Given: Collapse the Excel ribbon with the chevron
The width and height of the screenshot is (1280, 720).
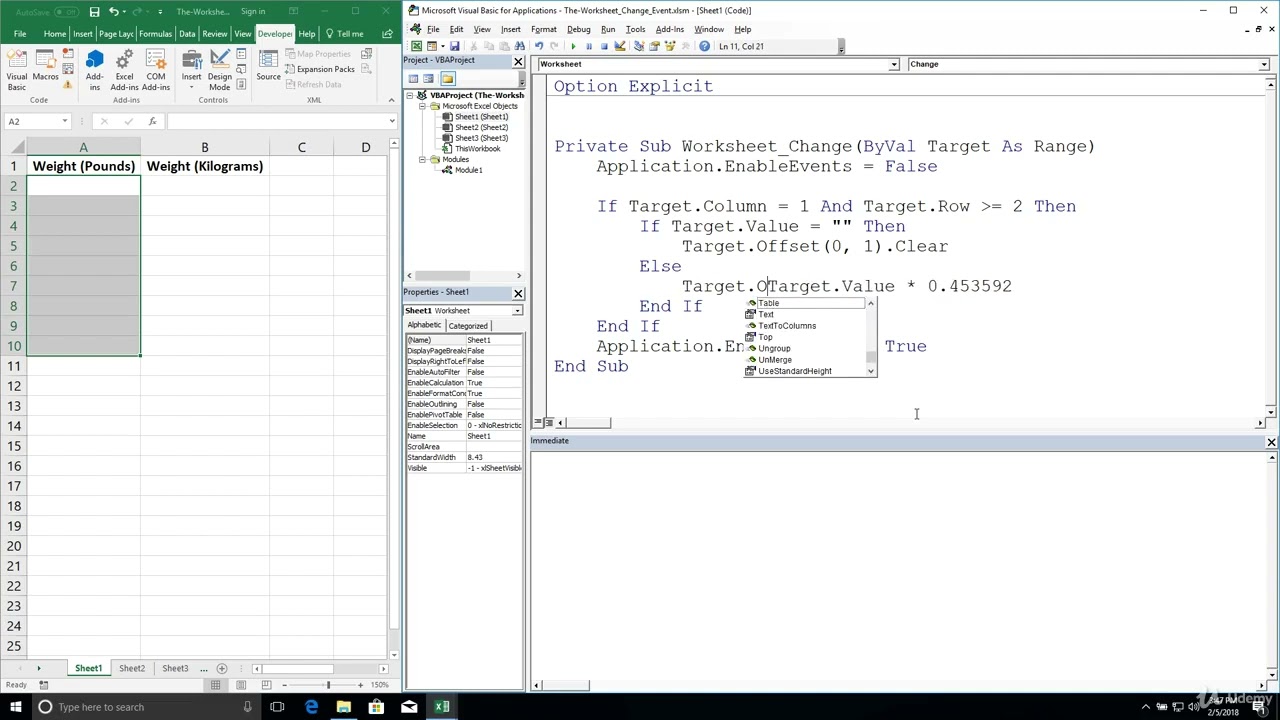Looking at the screenshot, I should coord(391,100).
